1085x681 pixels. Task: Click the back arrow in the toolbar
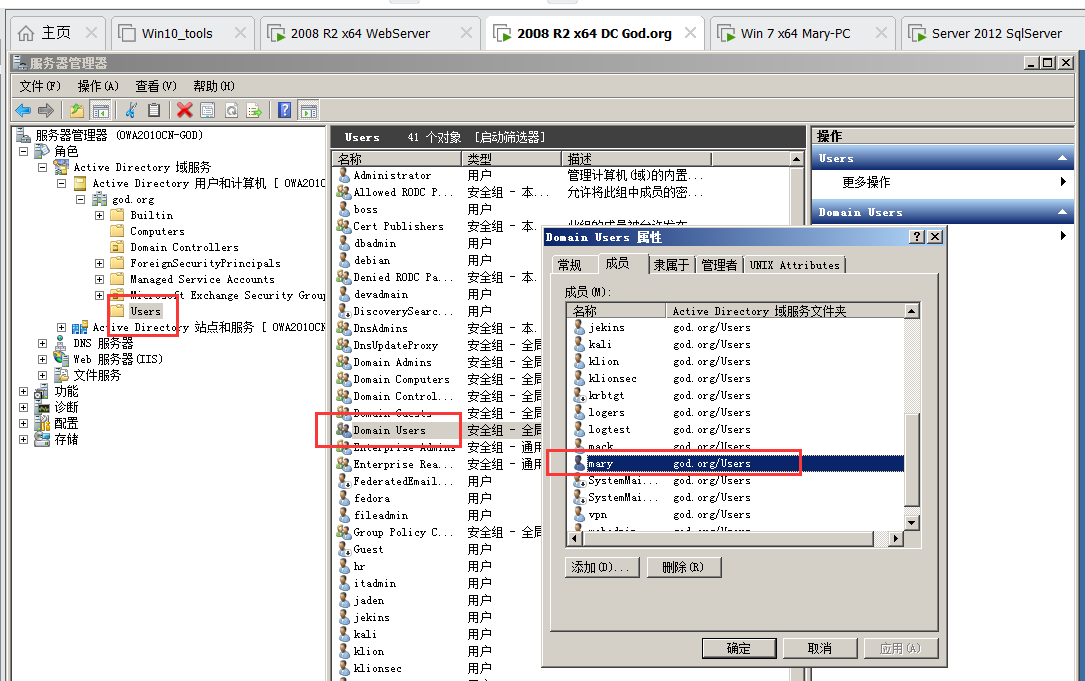click(23, 110)
